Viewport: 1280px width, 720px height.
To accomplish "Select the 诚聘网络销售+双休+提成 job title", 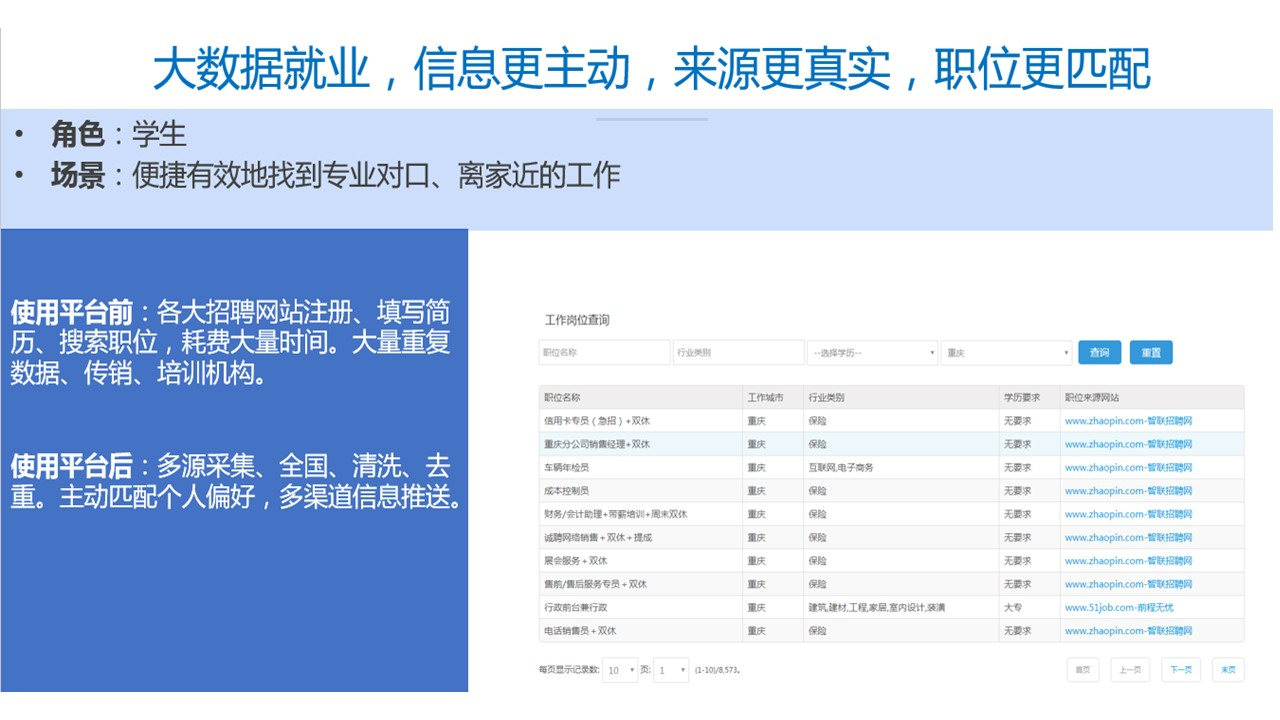I will click(598, 537).
